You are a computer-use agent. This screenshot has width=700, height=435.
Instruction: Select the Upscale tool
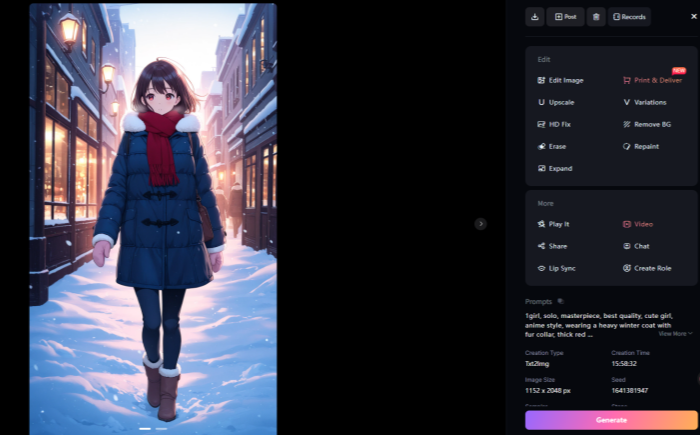pyautogui.click(x=555, y=102)
